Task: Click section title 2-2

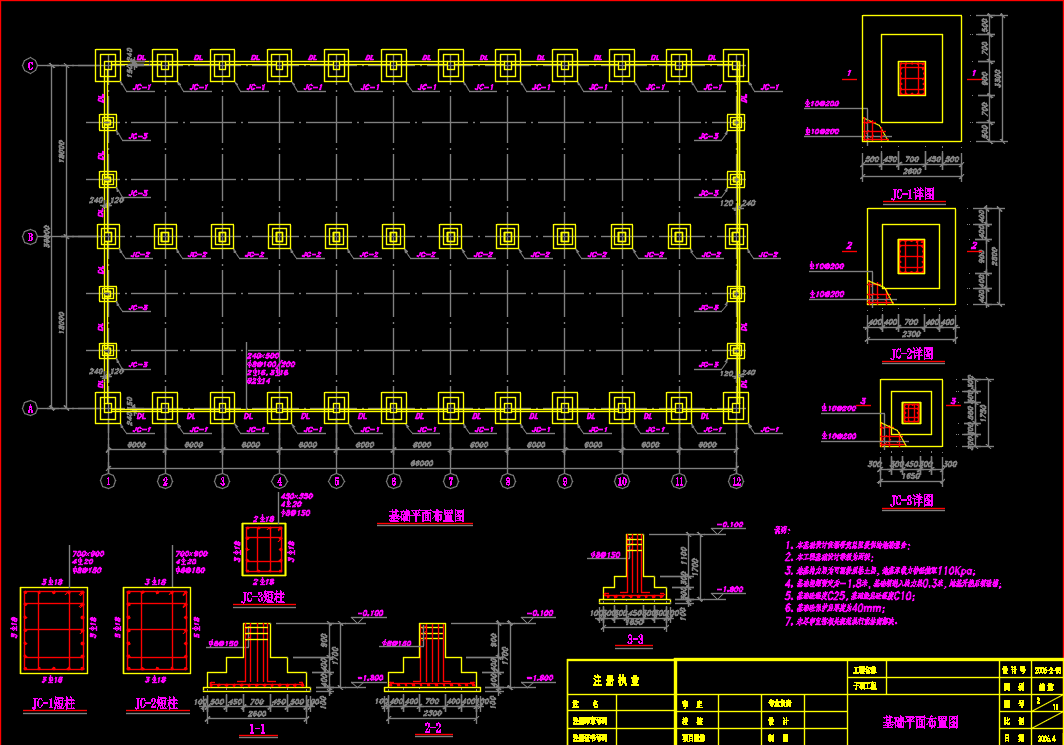Action: (433, 728)
